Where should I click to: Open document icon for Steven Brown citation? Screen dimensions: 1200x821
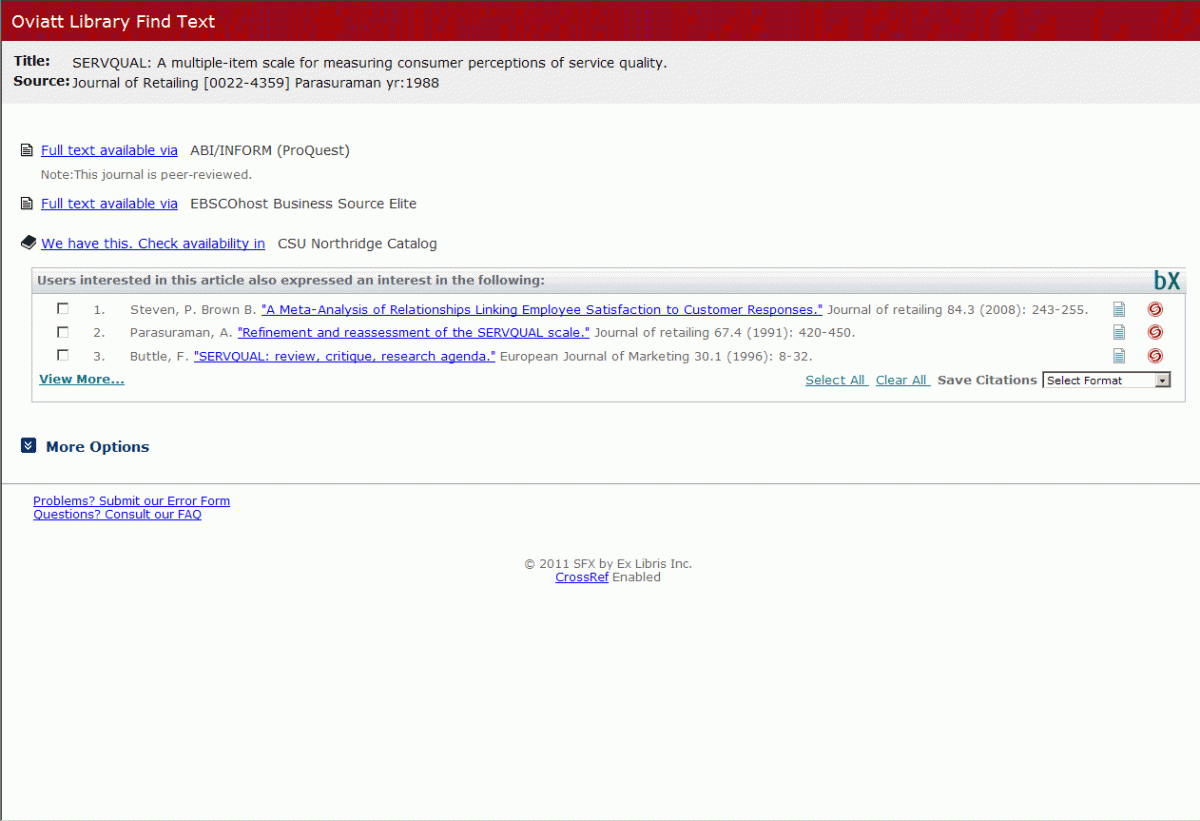(1119, 309)
